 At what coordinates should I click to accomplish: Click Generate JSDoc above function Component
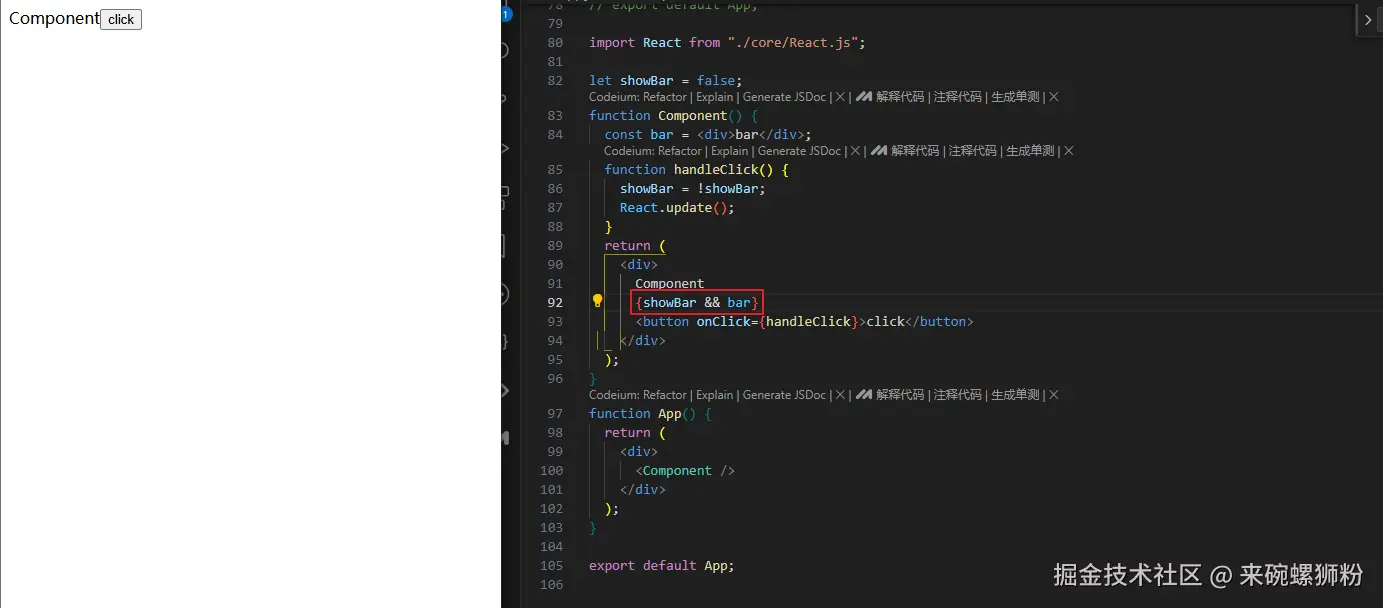[x=784, y=97]
